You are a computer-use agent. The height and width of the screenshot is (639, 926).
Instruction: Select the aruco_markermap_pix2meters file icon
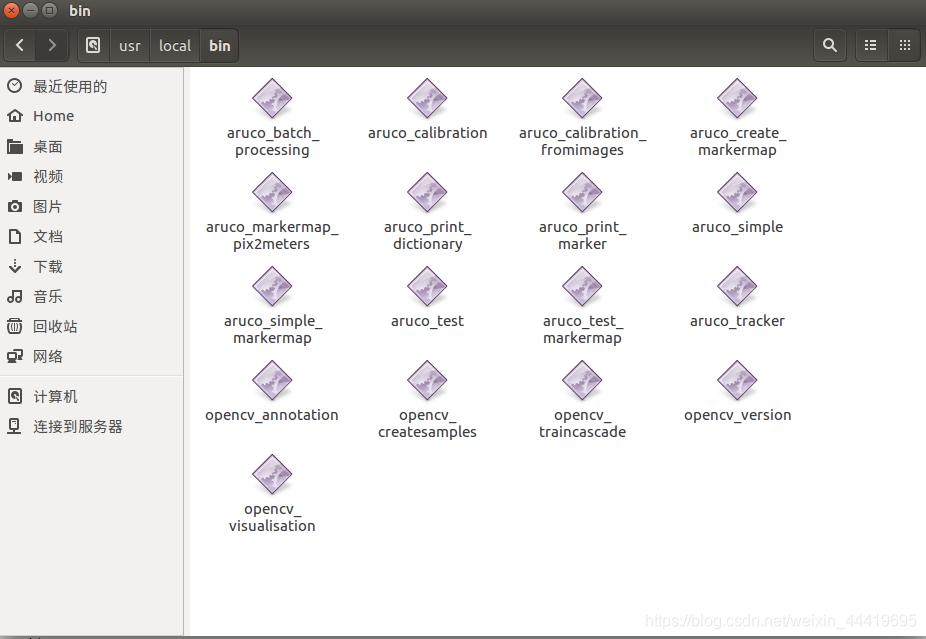pos(272,193)
